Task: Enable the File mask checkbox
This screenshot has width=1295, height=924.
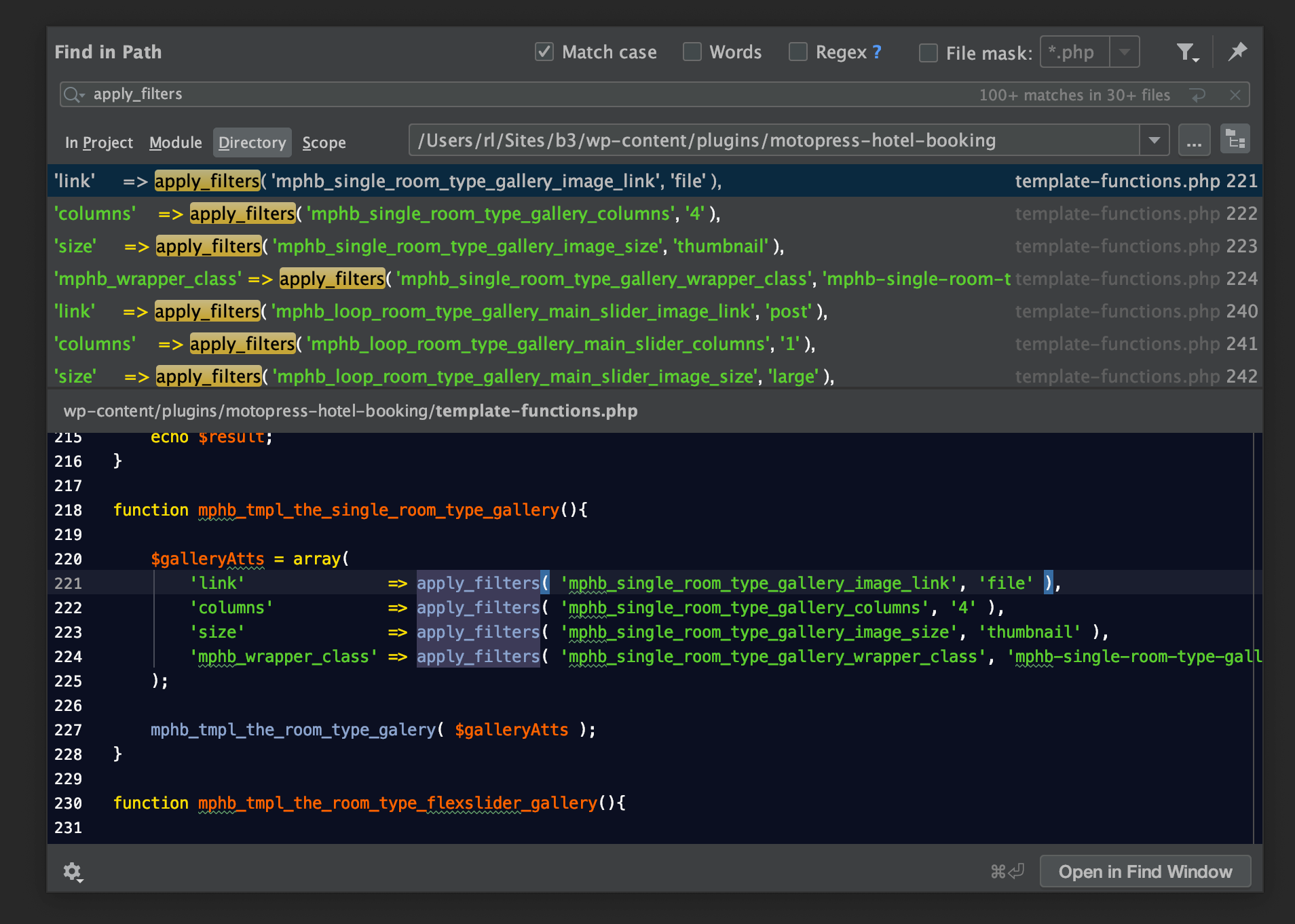Action: (928, 52)
